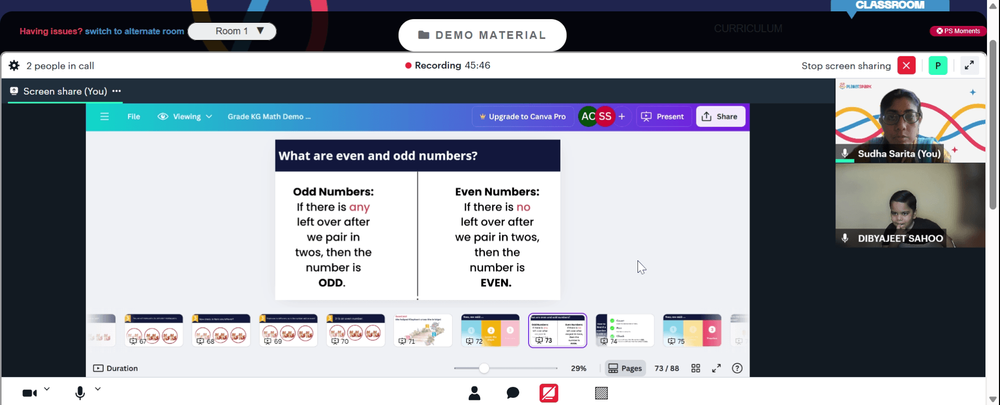Expand camera options chevron
This screenshot has width=1000, height=405.
(47, 389)
